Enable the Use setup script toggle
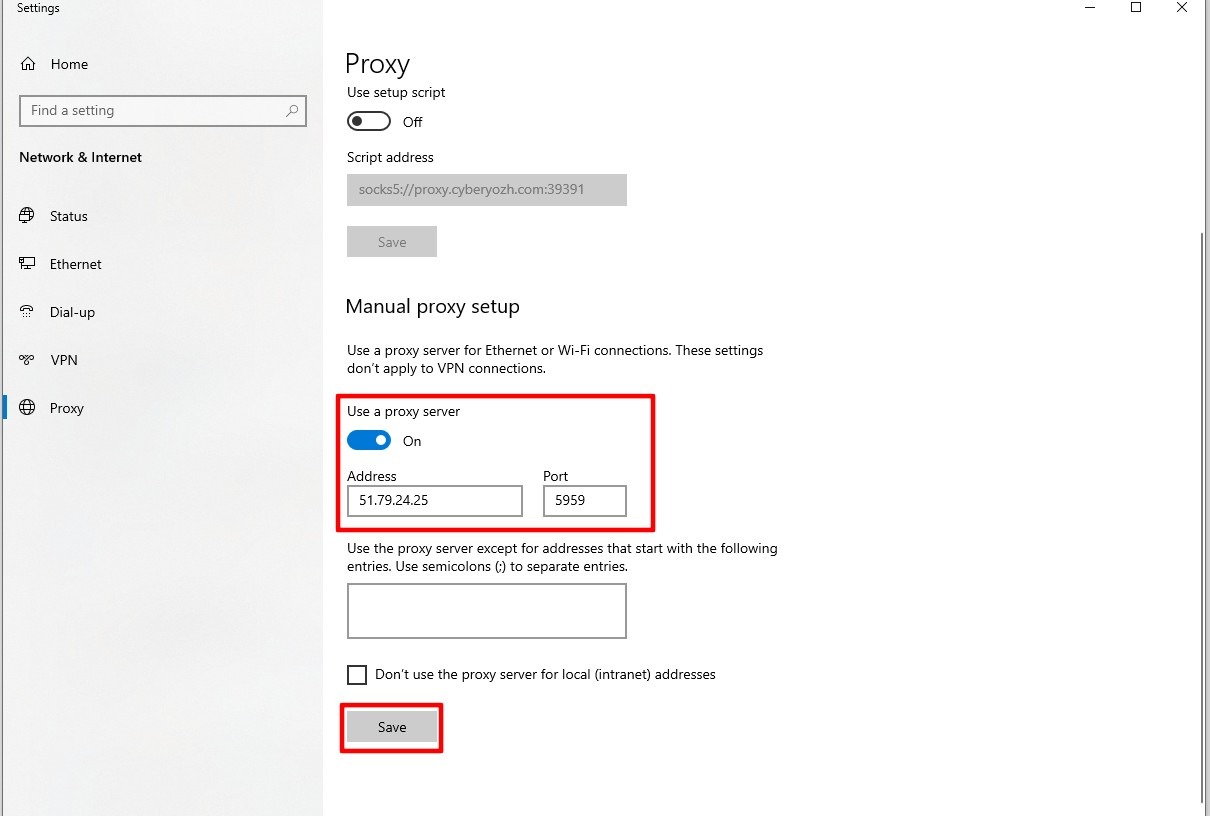This screenshot has height=816, width=1210. tap(369, 122)
